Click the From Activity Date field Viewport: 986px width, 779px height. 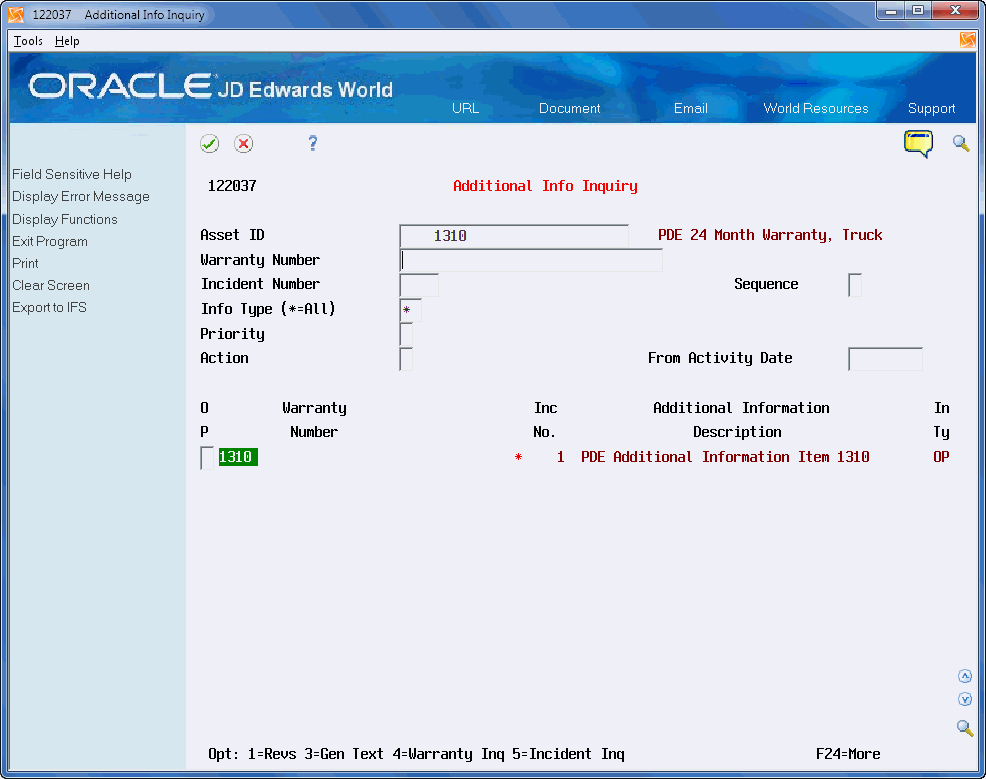[885, 359]
